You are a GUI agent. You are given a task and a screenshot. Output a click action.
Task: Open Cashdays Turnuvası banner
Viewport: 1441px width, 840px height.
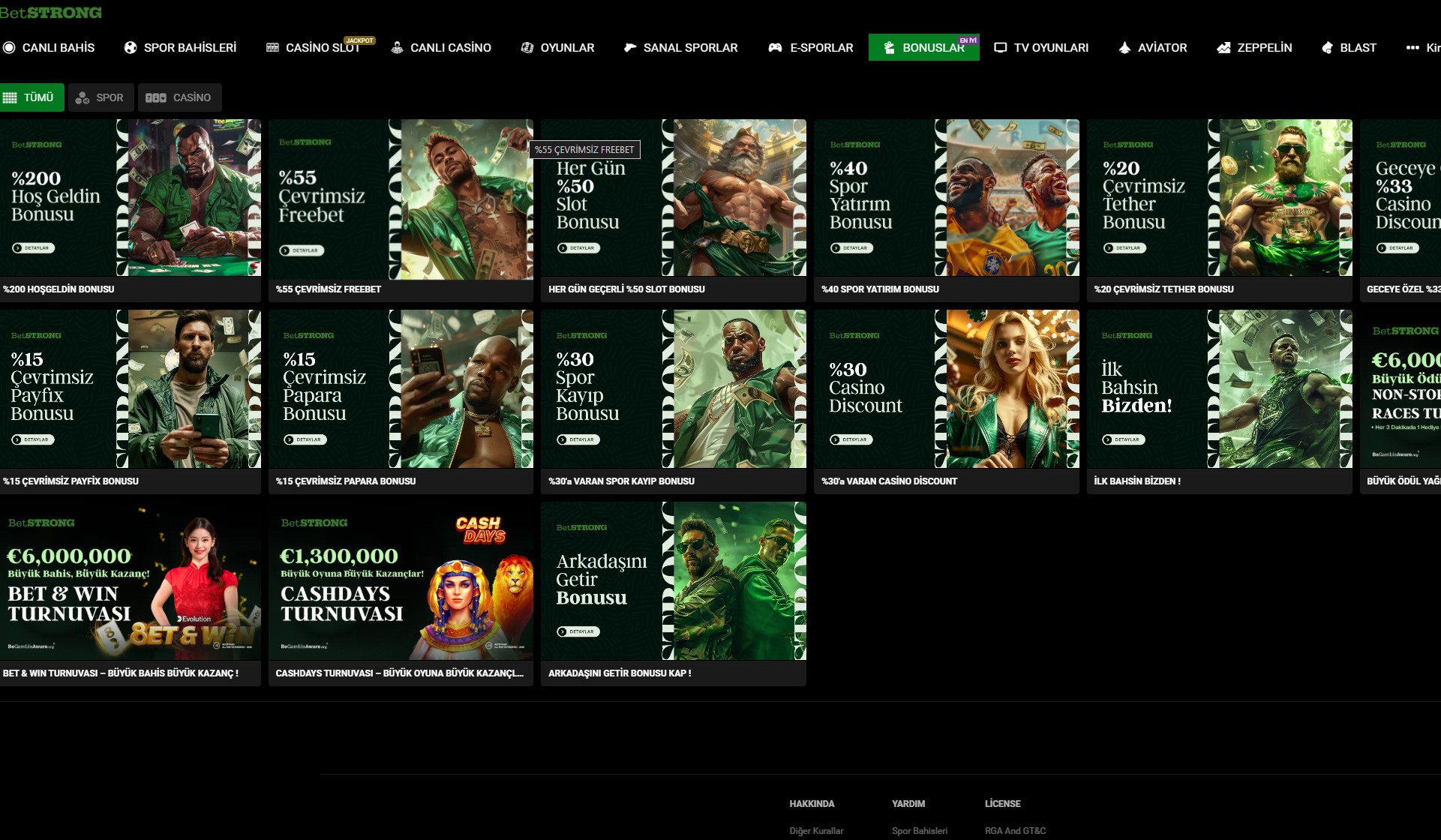(x=401, y=581)
